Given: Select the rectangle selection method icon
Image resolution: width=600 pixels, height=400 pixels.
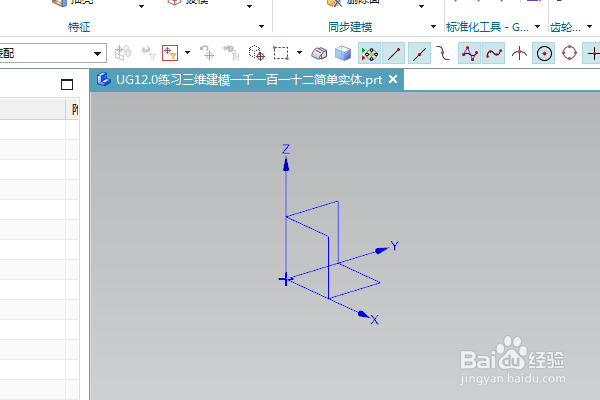Looking at the screenshot, I should [x=281, y=53].
